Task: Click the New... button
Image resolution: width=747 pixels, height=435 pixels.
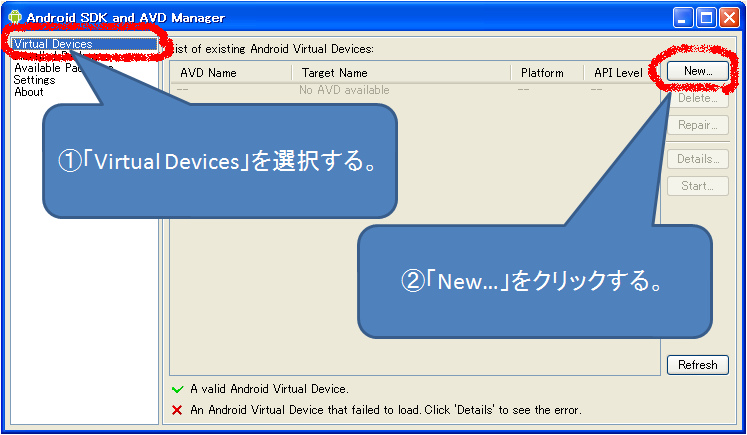Action: (x=697, y=71)
